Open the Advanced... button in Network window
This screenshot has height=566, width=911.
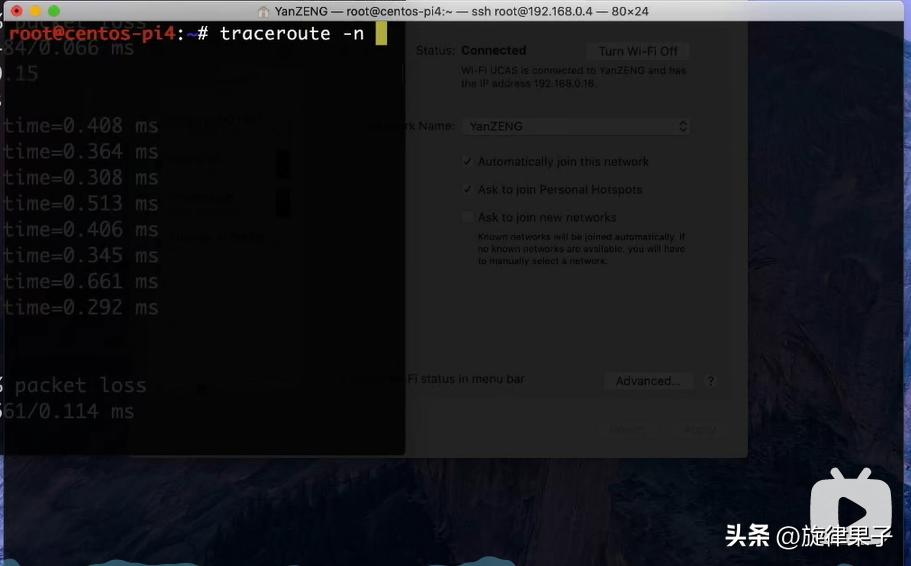coord(648,381)
